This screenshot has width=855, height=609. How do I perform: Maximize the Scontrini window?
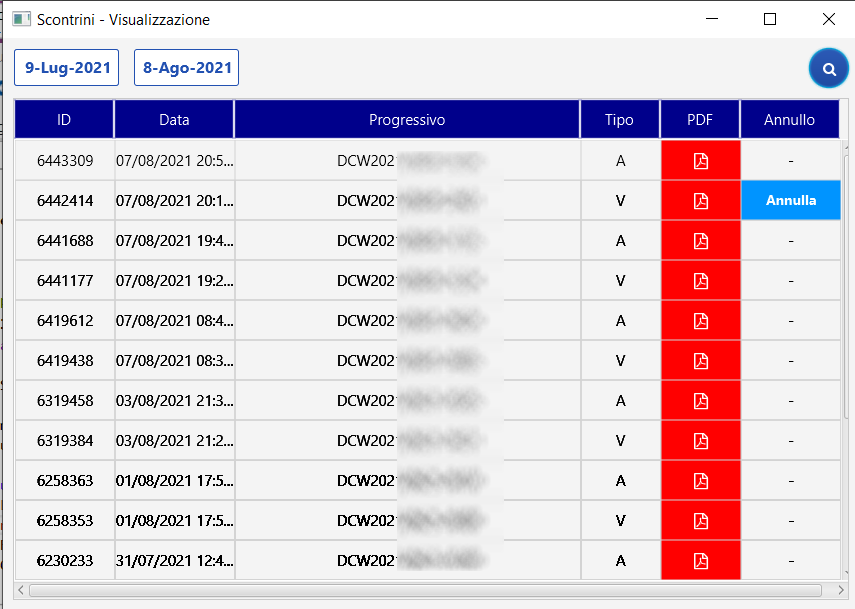pos(770,20)
